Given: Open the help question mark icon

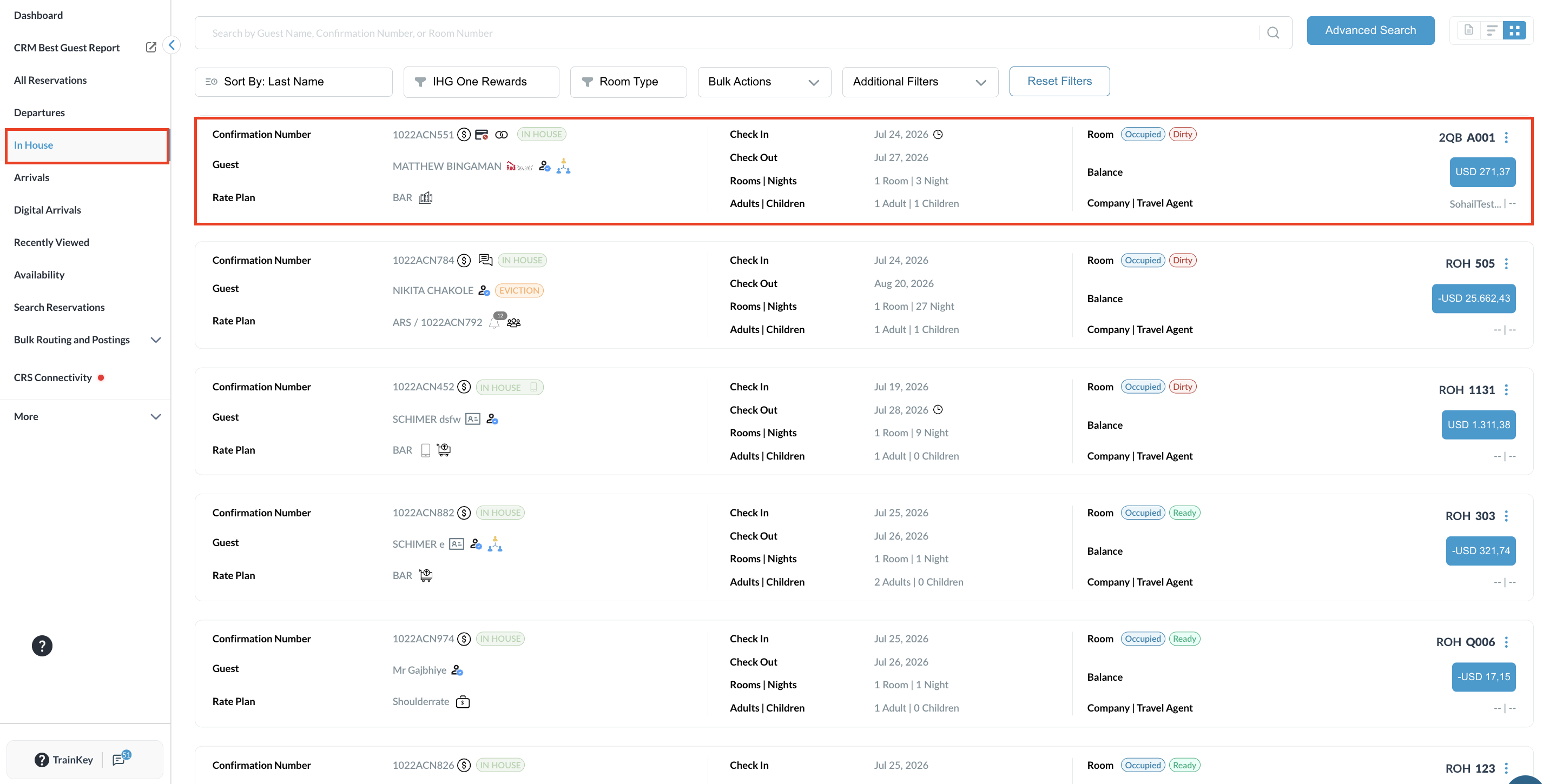Looking at the screenshot, I should [42, 646].
